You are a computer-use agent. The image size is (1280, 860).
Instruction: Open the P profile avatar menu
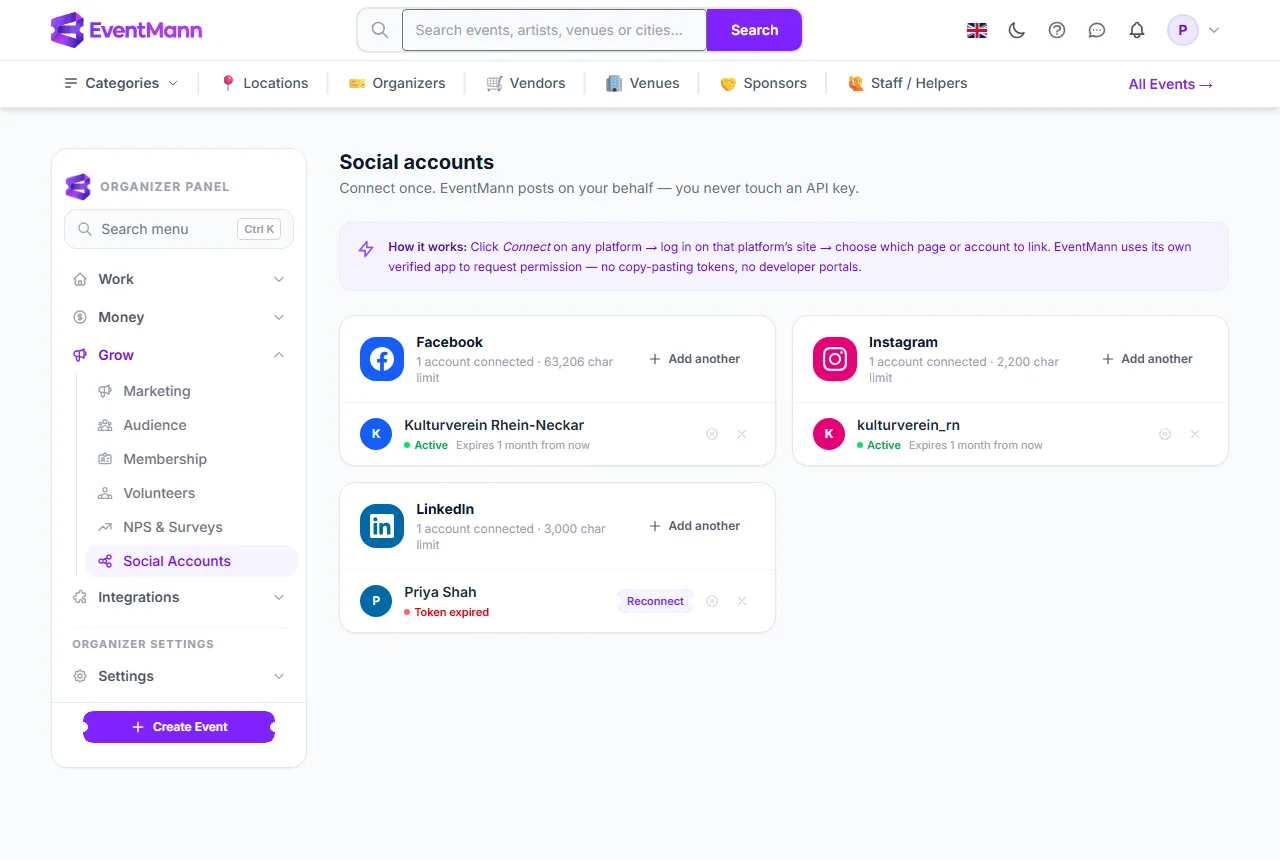1194,30
